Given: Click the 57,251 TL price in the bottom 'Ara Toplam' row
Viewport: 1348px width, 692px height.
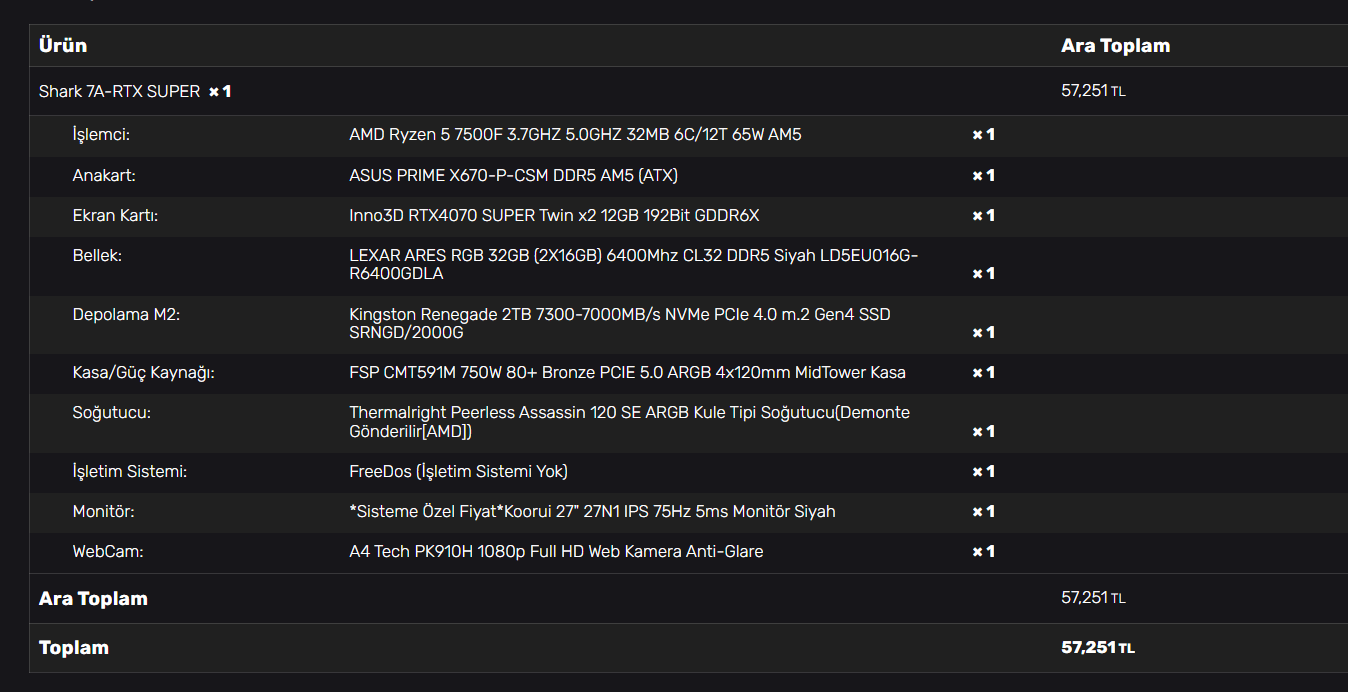Looking at the screenshot, I should click(x=1093, y=598).
